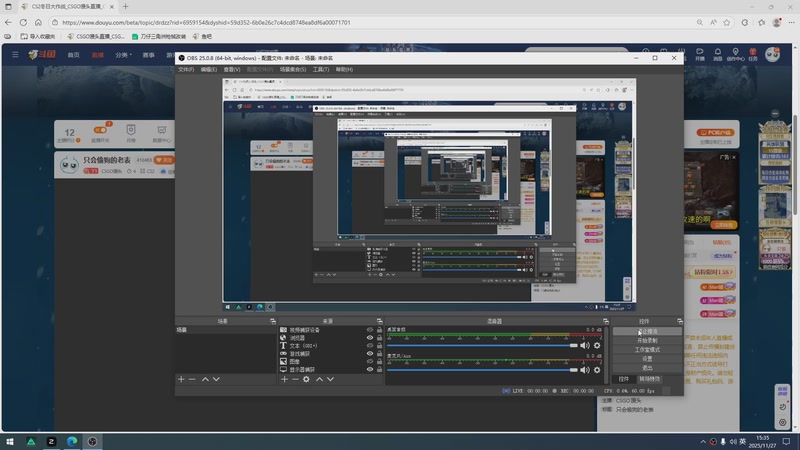Adjust 麦克风/Aux volume slider

pos(482,370)
